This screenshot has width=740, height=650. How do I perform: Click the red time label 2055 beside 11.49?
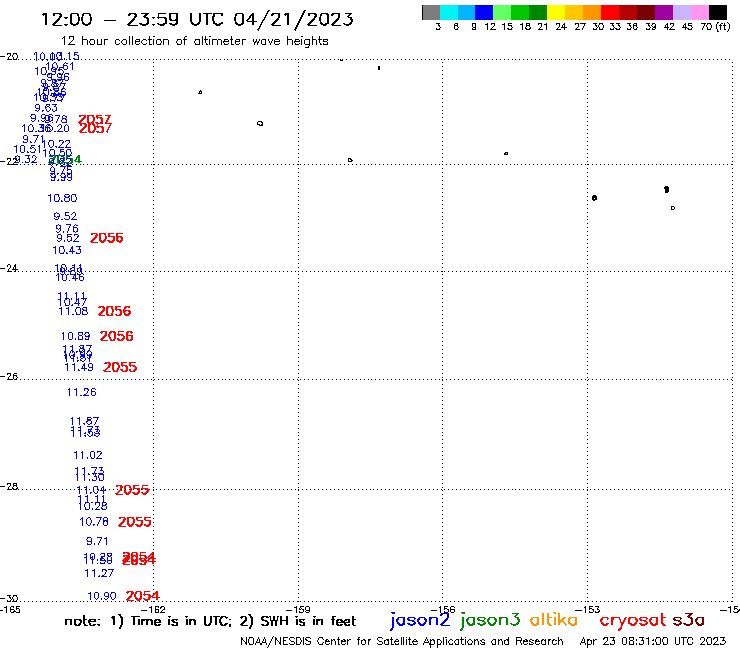coord(120,367)
